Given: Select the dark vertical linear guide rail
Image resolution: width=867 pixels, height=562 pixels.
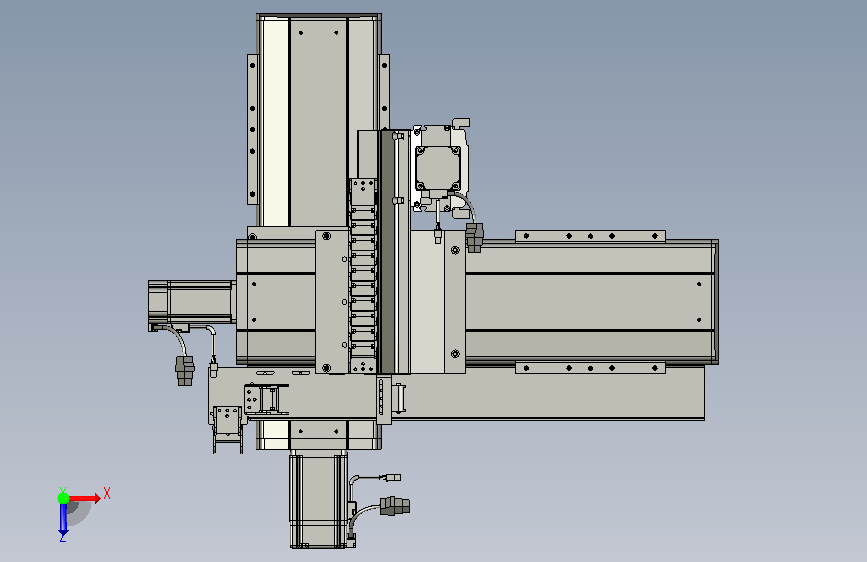Looking at the screenshot, I should click(x=387, y=252).
